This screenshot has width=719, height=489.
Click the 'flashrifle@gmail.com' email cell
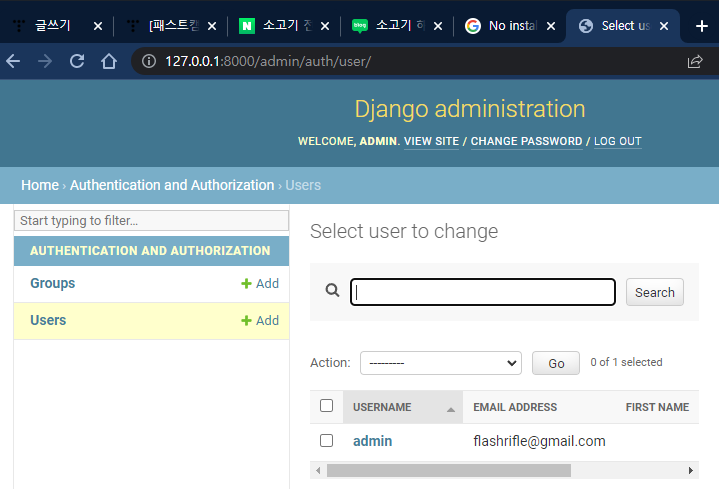(539, 441)
